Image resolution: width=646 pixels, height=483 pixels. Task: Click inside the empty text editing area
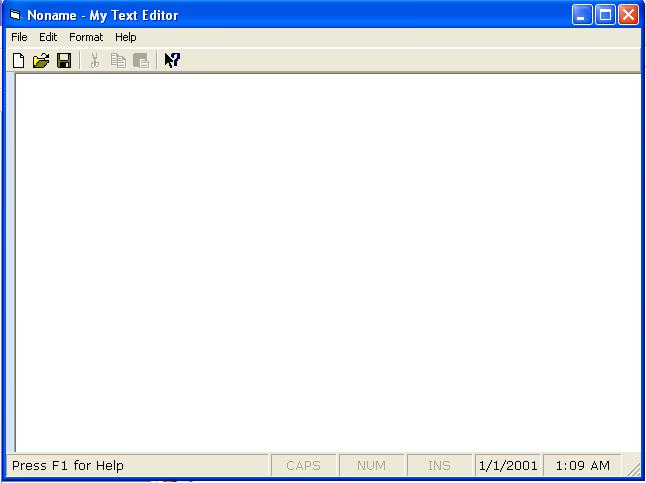tap(328, 263)
